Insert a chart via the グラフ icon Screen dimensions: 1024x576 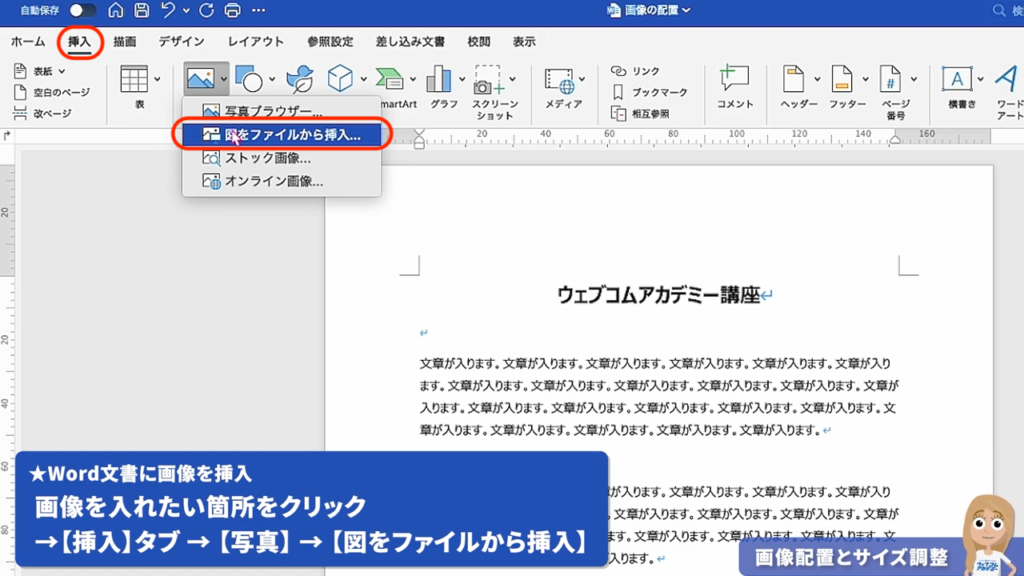(438, 78)
